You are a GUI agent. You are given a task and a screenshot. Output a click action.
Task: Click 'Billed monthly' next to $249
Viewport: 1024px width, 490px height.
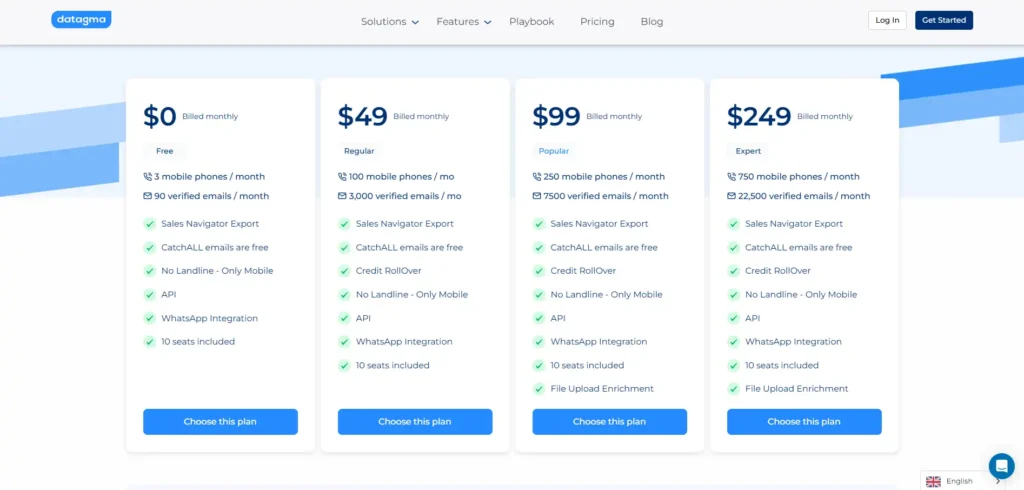click(825, 116)
